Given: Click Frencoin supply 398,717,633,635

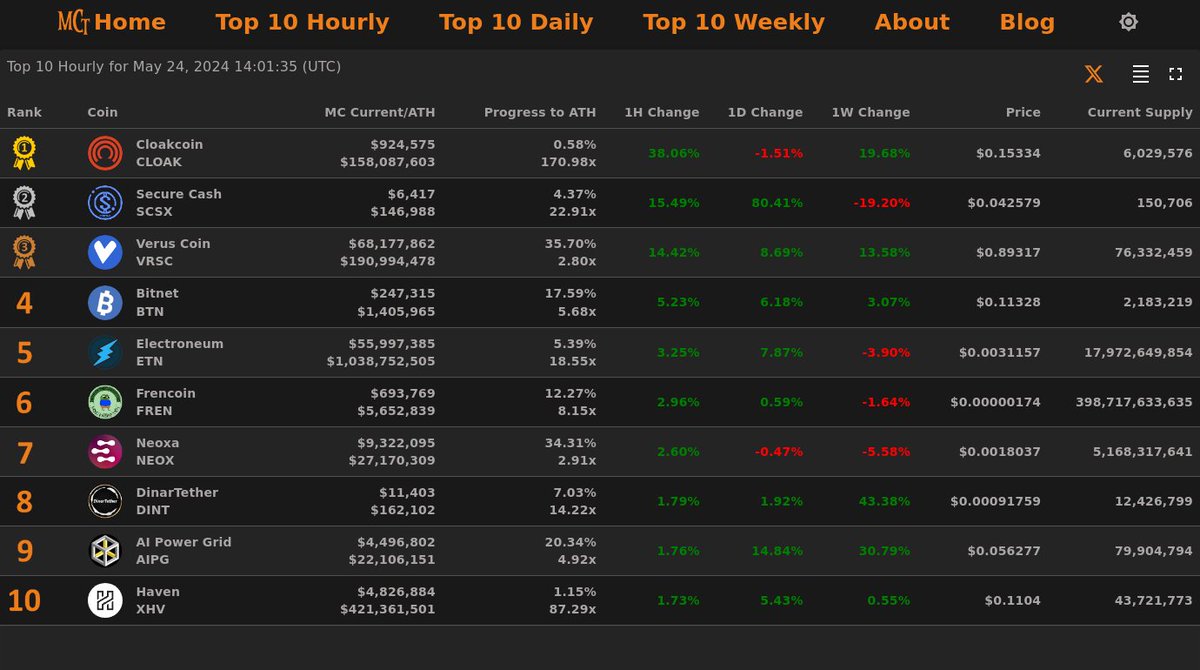Looking at the screenshot, I should point(1134,402).
